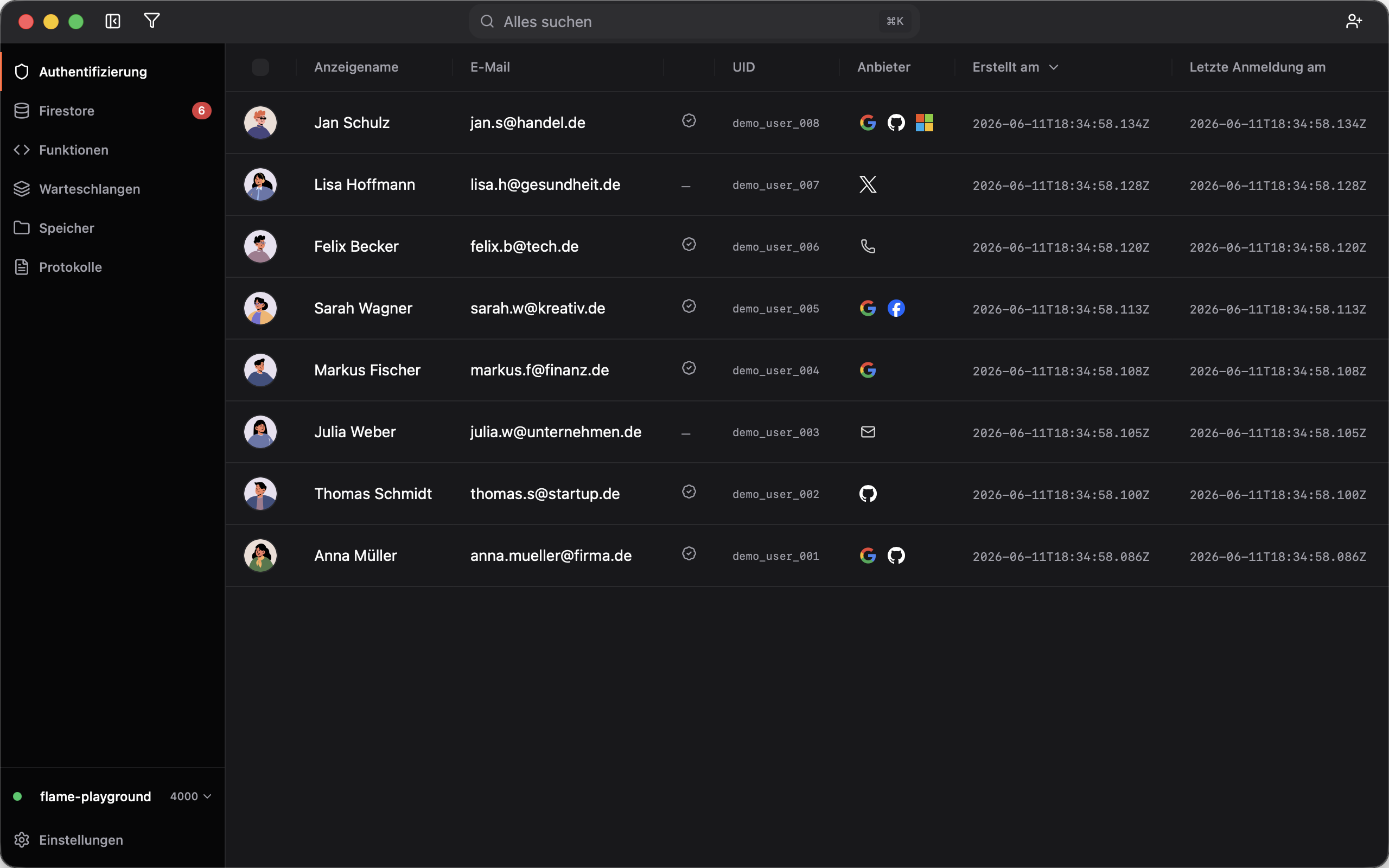Image resolution: width=1389 pixels, height=868 pixels.
Task: Toggle the select-all checkbox in table header
Action: coord(260,67)
